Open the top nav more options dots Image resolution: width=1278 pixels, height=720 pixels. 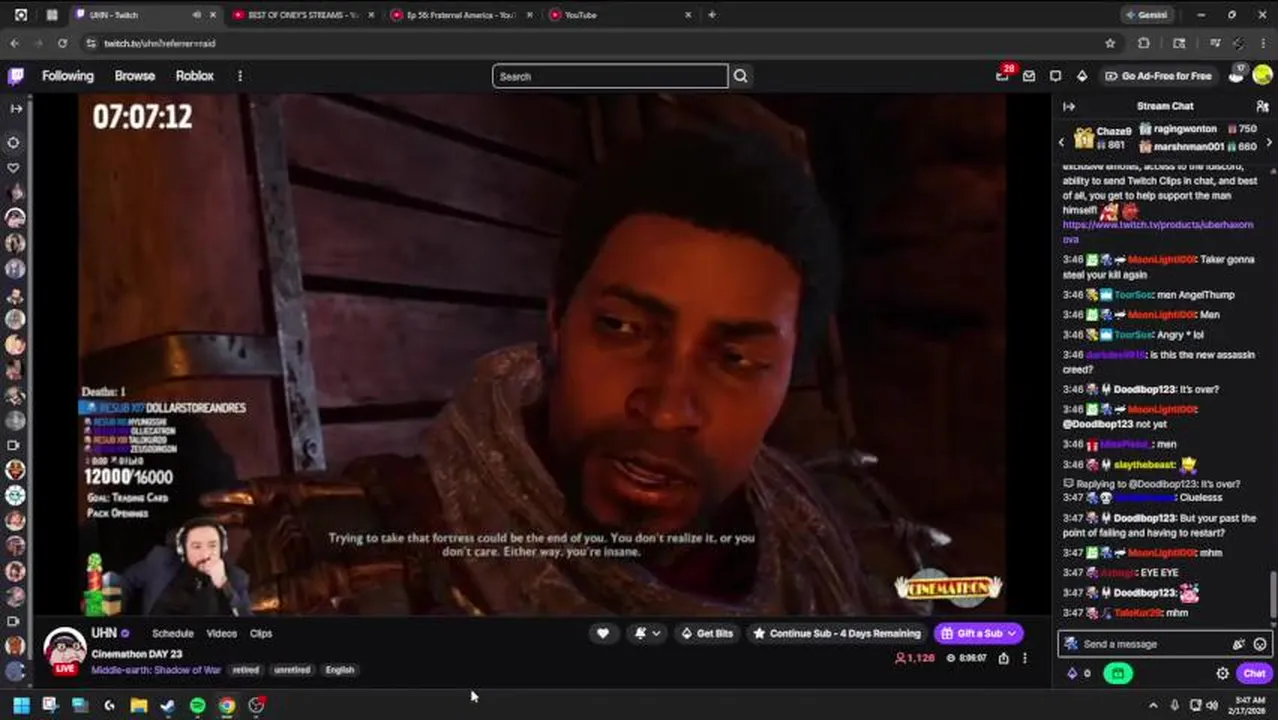(239, 76)
